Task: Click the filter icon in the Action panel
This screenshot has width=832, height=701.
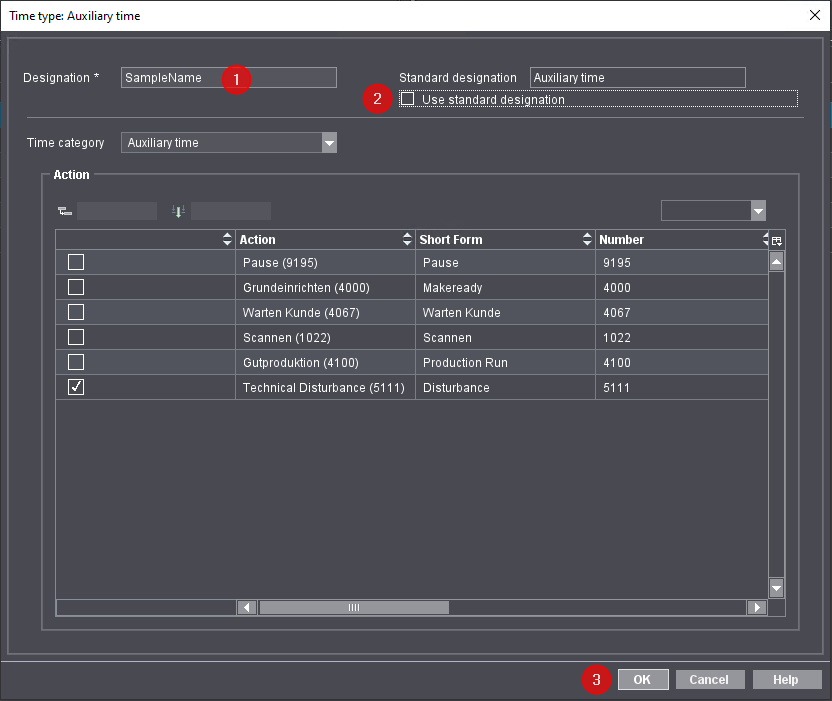Action: click(64, 211)
